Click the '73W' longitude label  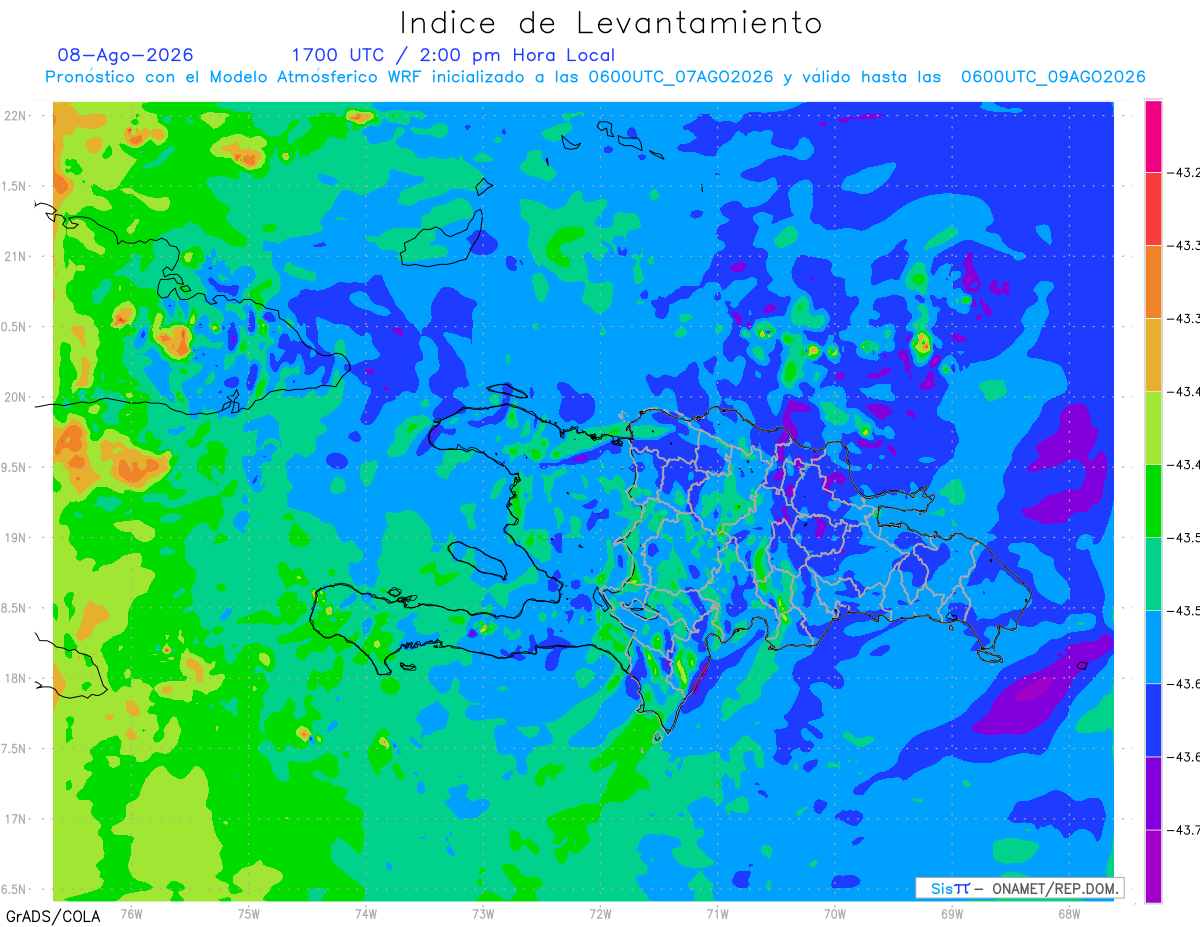tap(483, 912)
